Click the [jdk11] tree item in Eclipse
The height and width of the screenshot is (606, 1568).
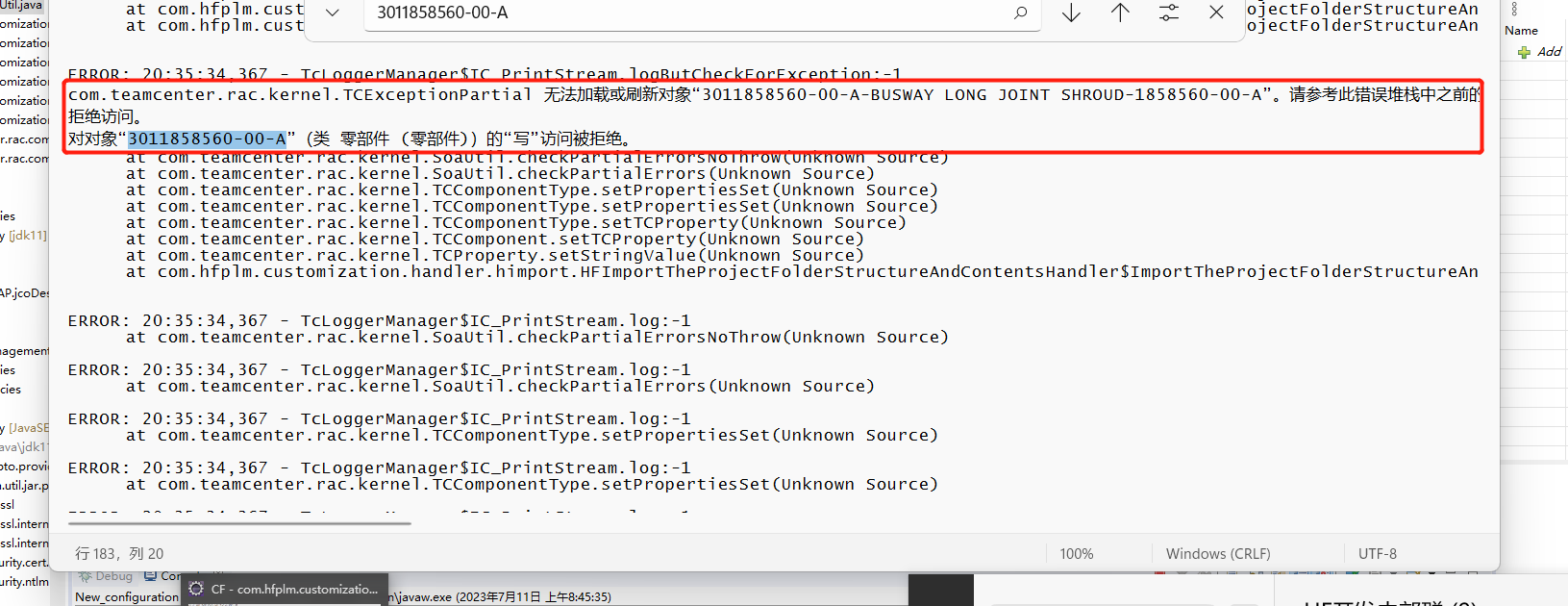tap(25, 236)
